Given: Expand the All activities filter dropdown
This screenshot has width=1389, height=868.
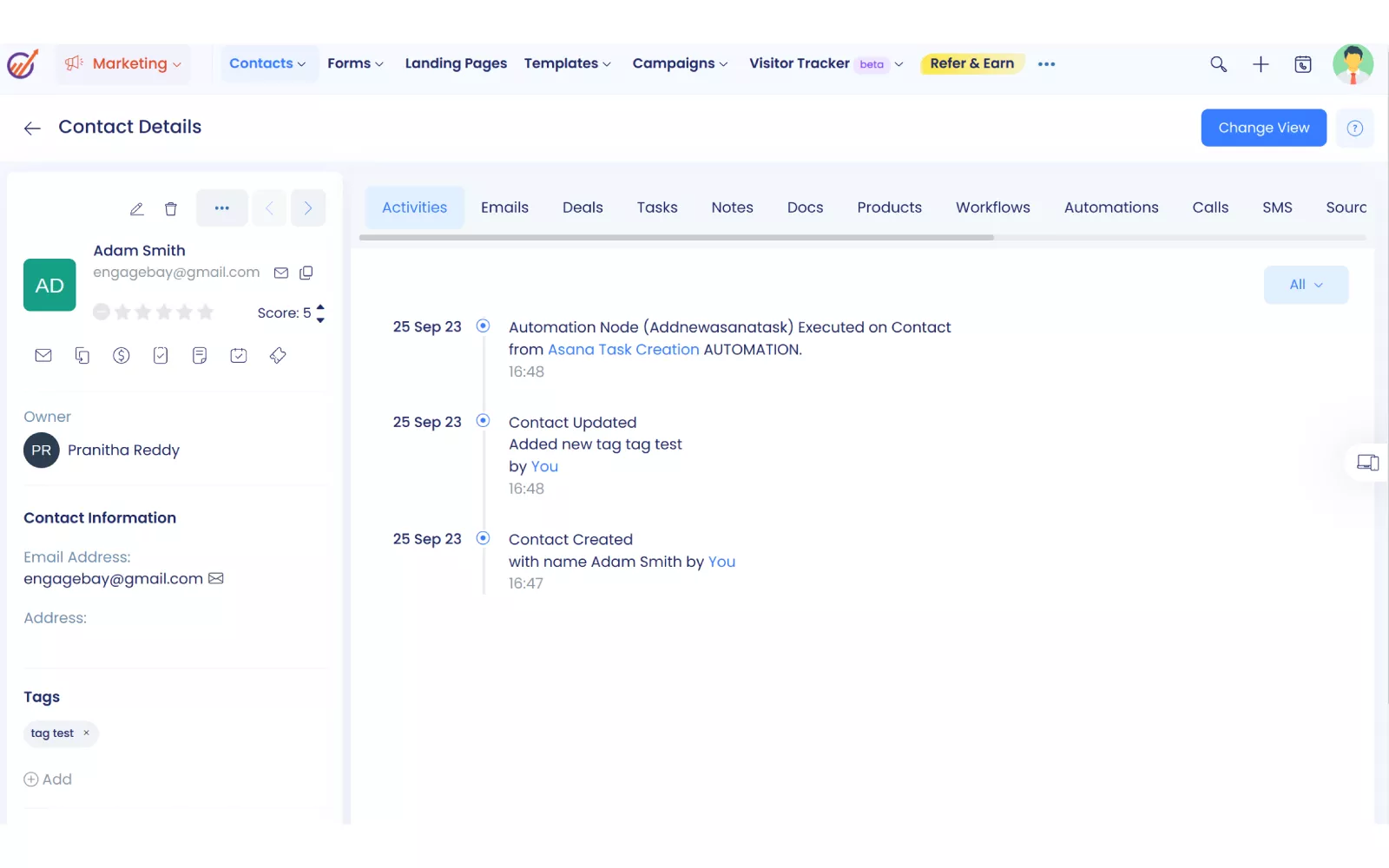Looking at the screenshot, I should (x=1306, y=285).
